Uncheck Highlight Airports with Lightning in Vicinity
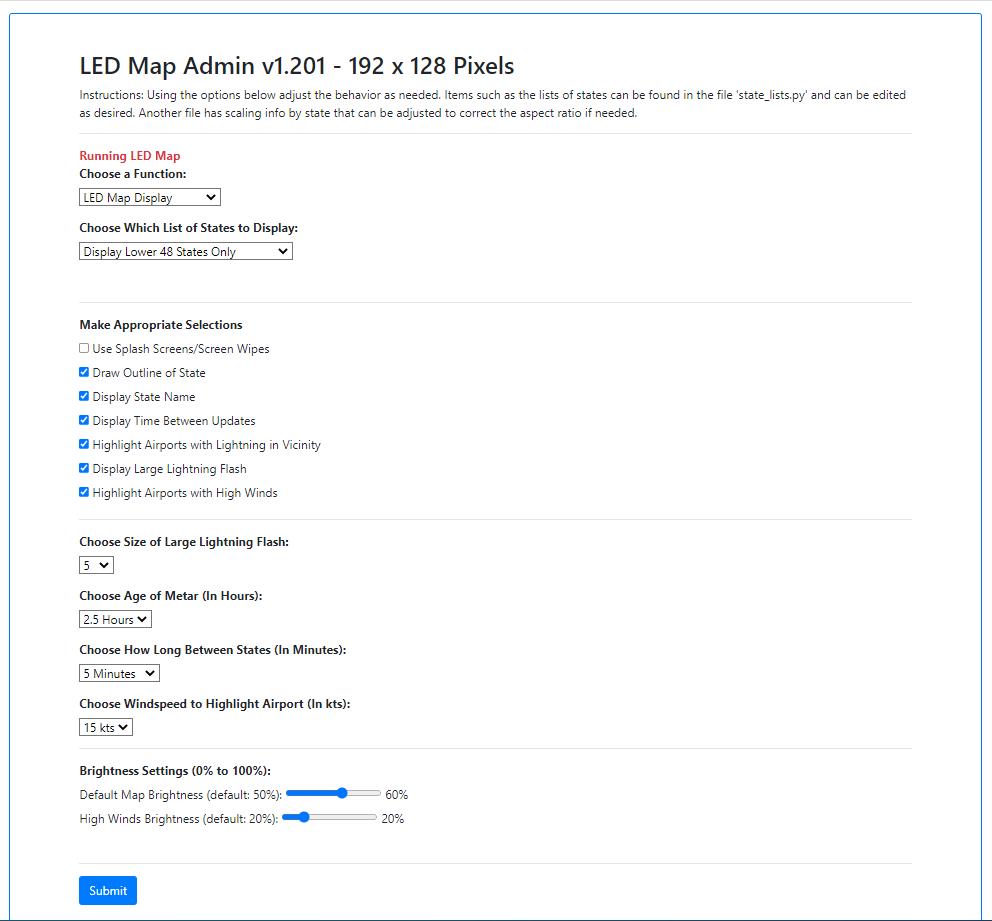Image resolution: width=992 pixels, height=921 pixels. point(84,445)
